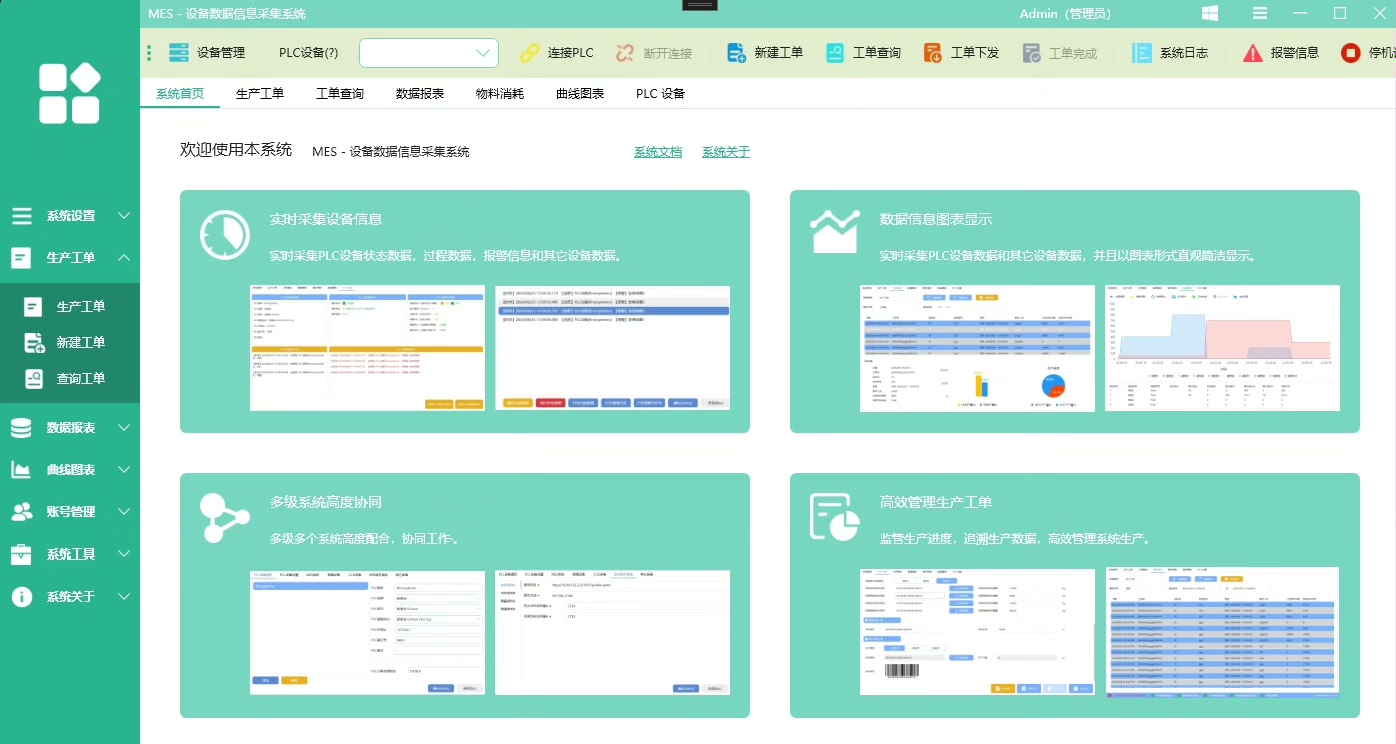The image size is (1396, 744).
Task: Switch to the 曲线图表 tab
Action: click(x=580, y=94)
